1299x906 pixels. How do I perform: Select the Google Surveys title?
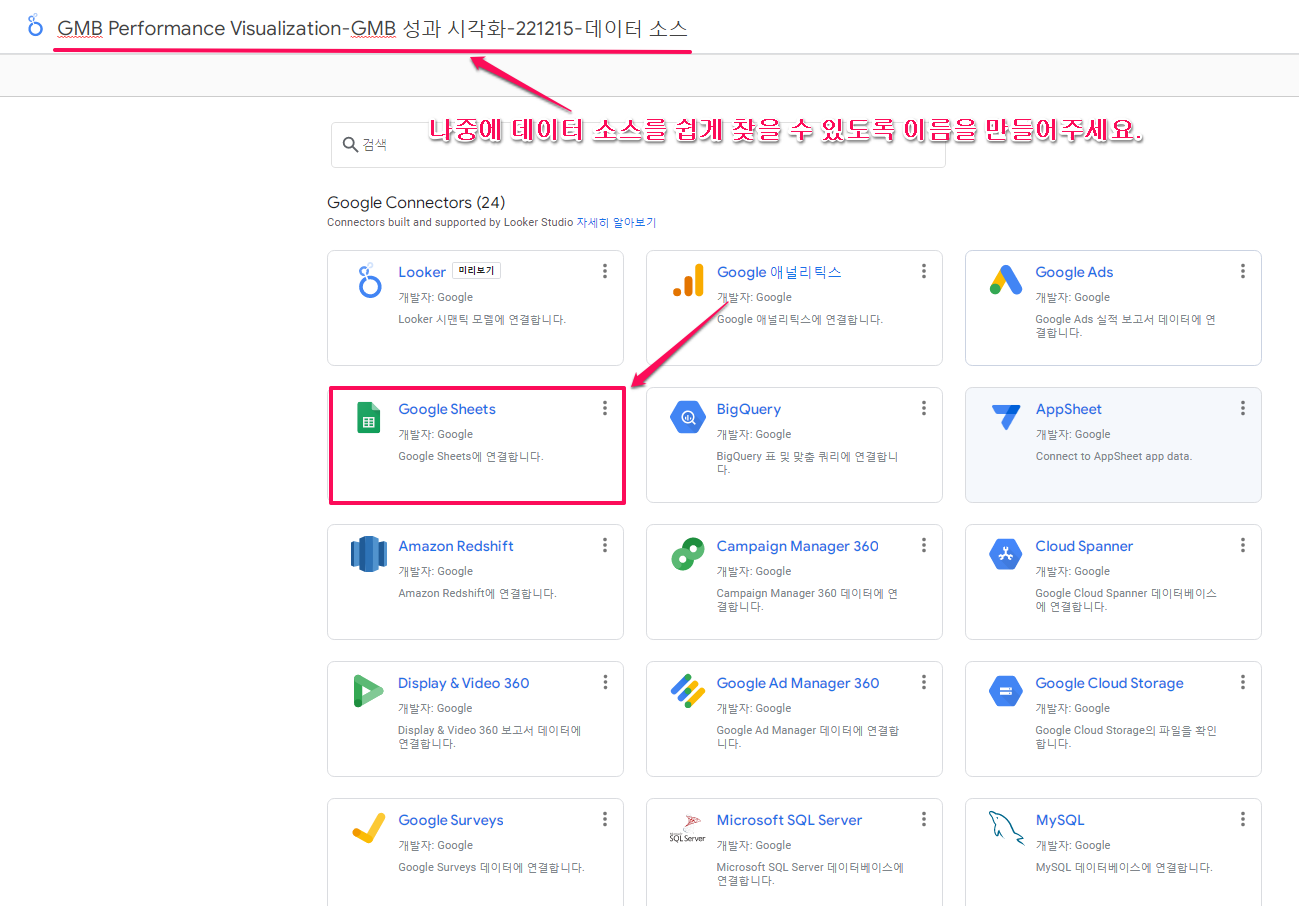(x=451, y=820)
